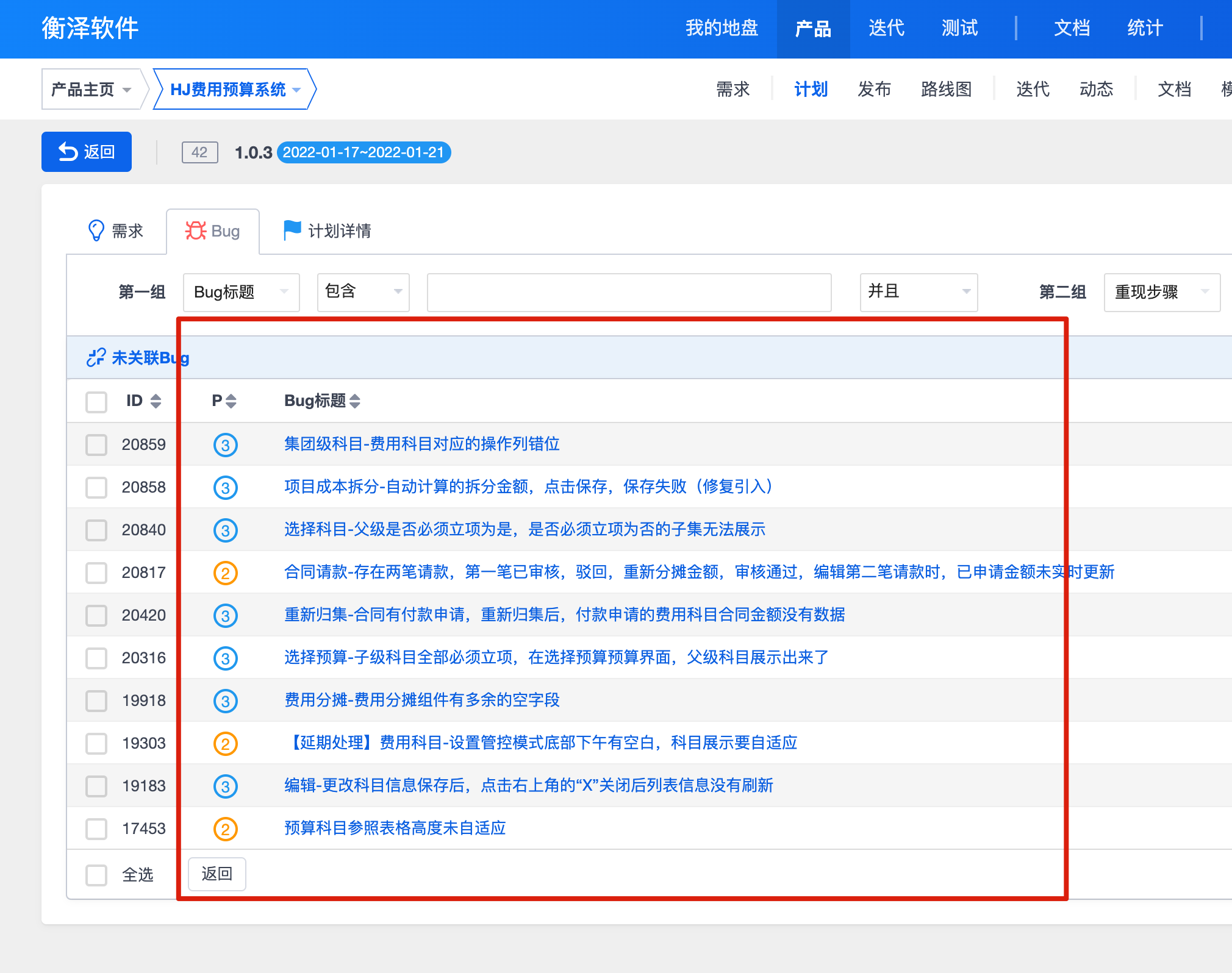
Task: Click the 2022-01-17~2022-01-21 date range badge
Action: click(364, 152)
